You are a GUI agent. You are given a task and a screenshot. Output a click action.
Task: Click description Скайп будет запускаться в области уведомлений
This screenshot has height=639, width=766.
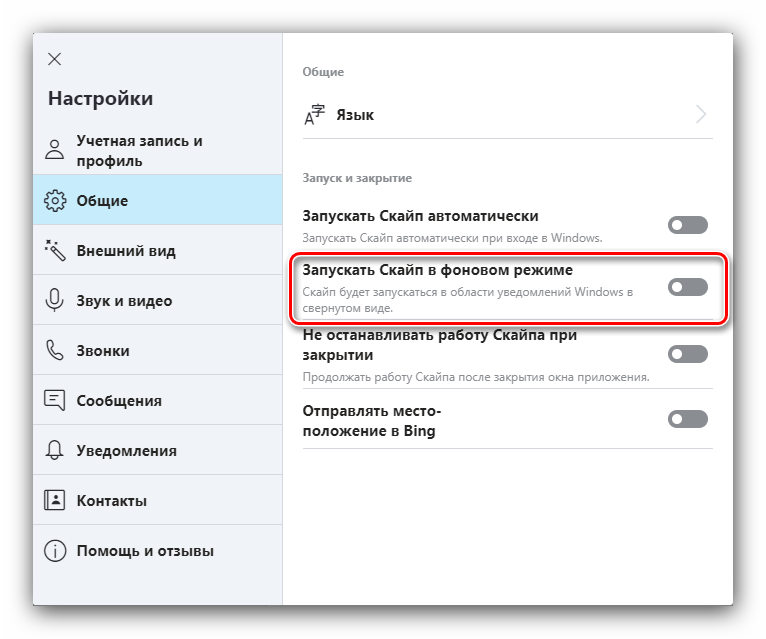pos(468,300)
